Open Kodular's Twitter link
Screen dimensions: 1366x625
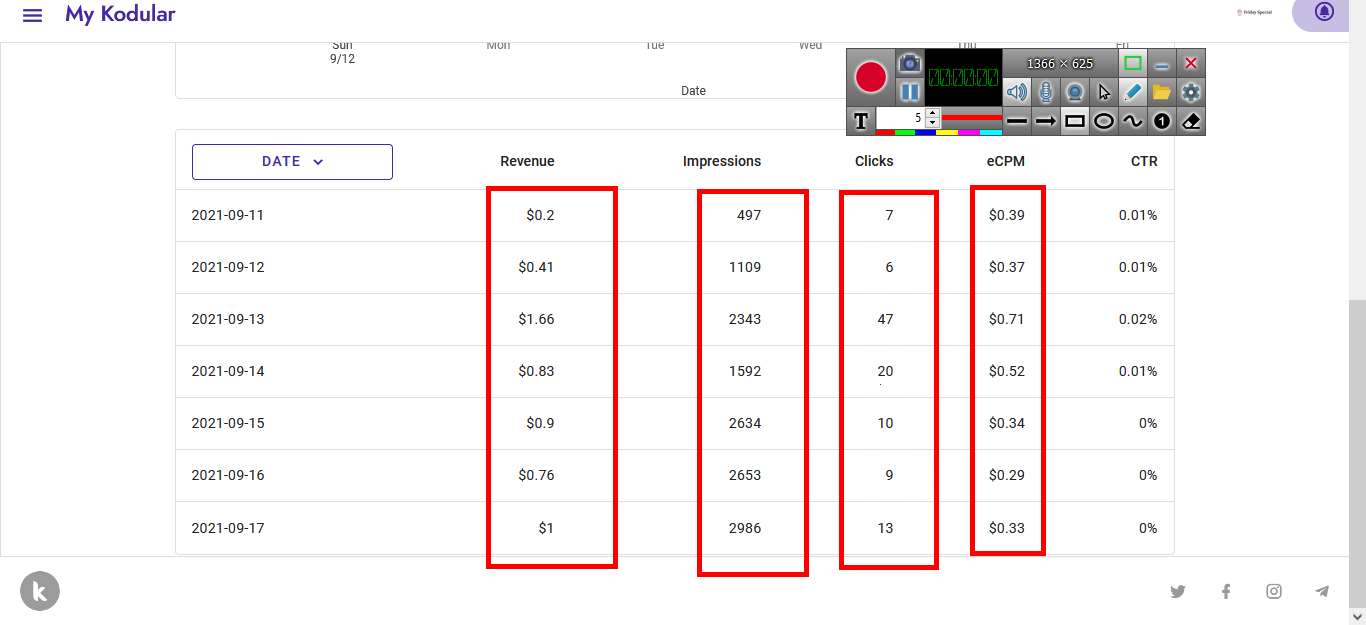pyautogui.click(x=1178, y=591)
